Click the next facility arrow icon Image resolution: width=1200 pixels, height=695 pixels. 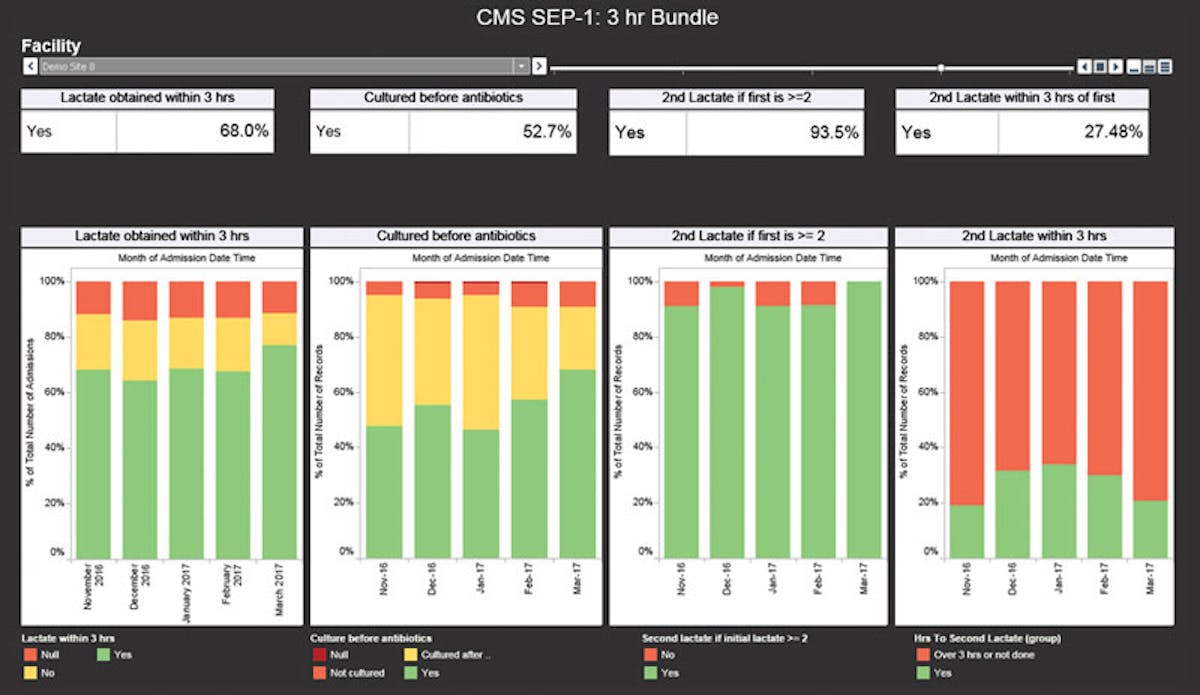point(540,66)
